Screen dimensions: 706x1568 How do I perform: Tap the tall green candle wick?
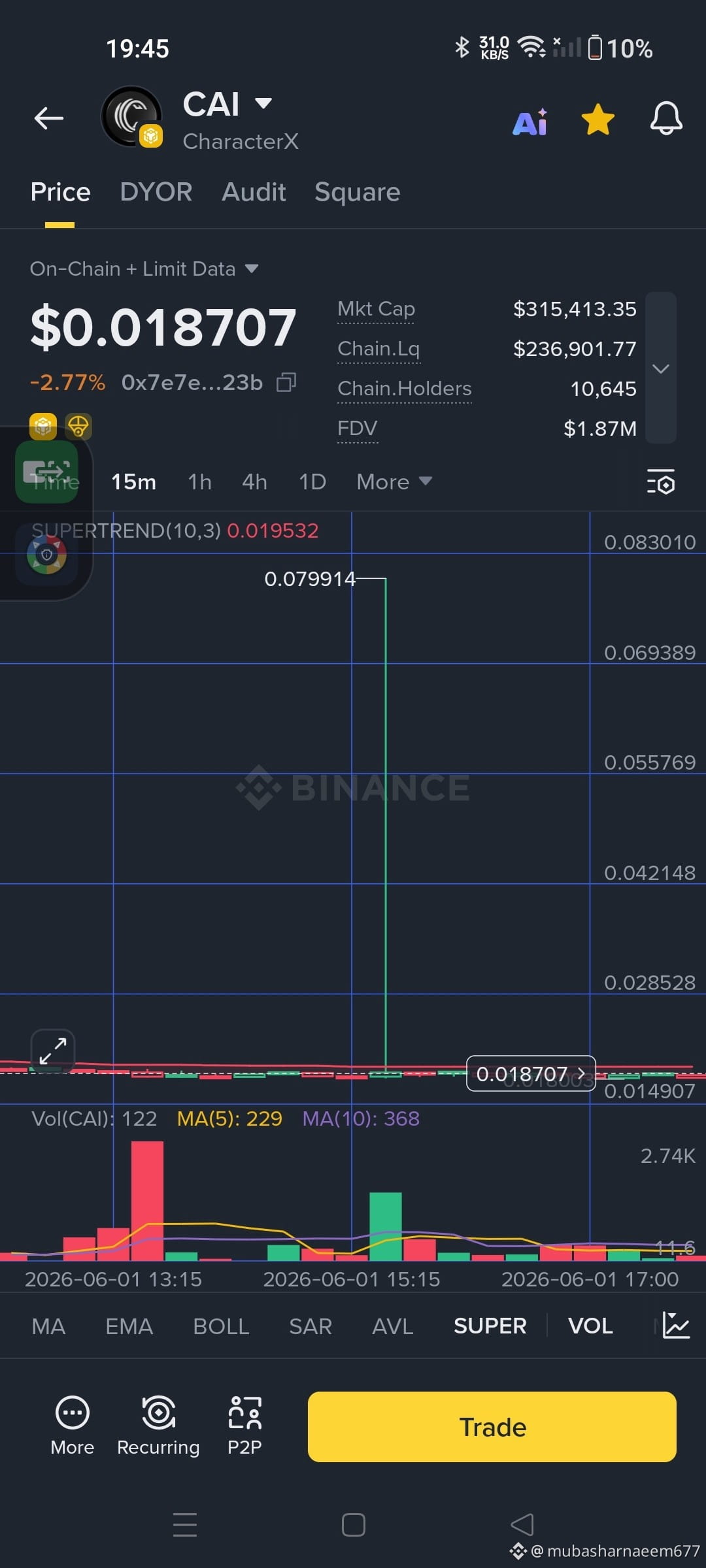tap(386, 823)
